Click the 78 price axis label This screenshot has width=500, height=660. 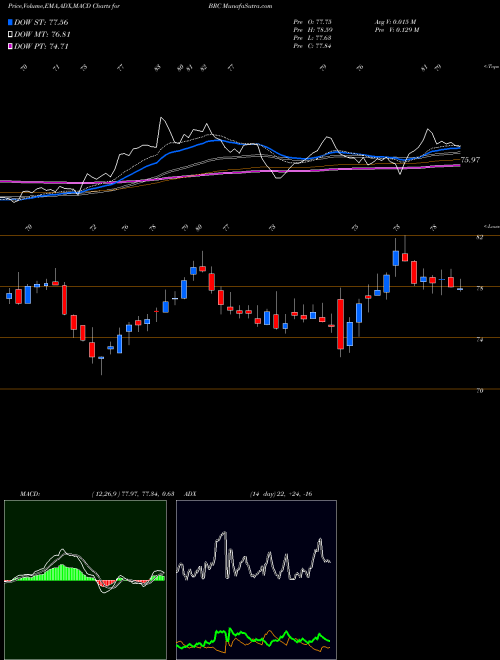pos(479,289)
